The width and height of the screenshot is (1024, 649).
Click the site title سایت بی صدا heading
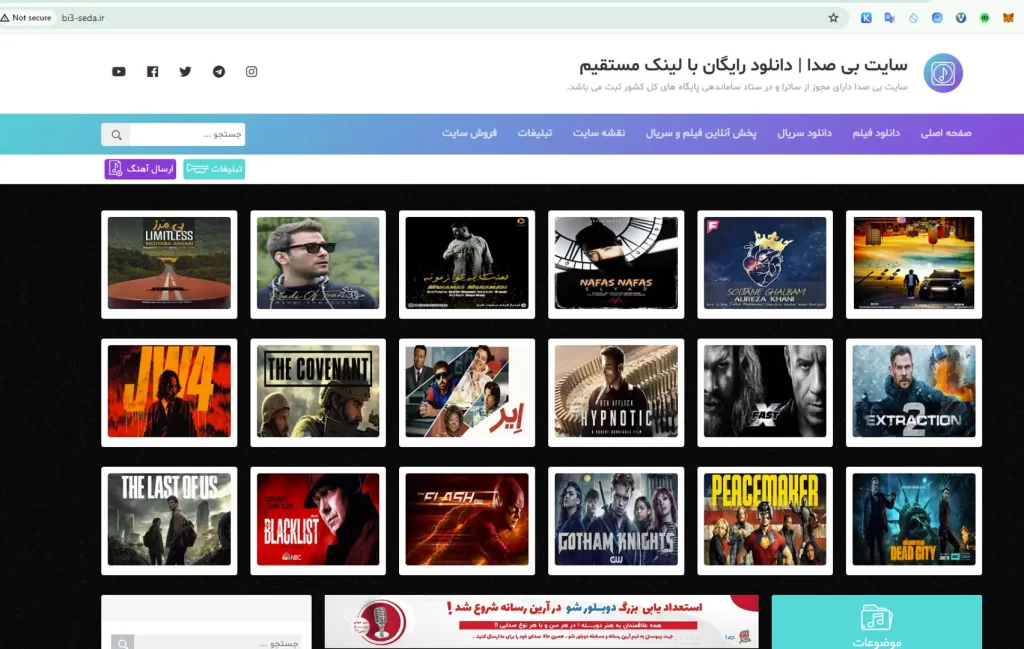(x=743, y=65)
